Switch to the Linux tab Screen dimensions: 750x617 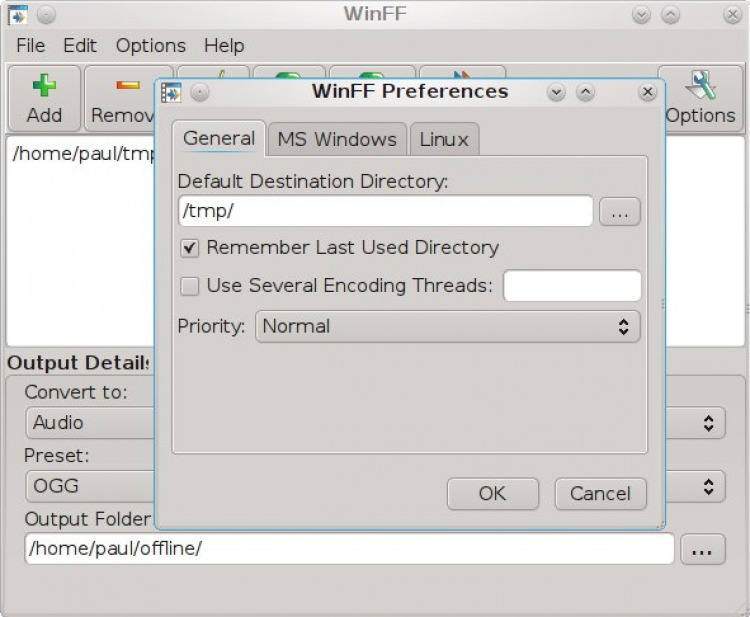pos(444,140)
